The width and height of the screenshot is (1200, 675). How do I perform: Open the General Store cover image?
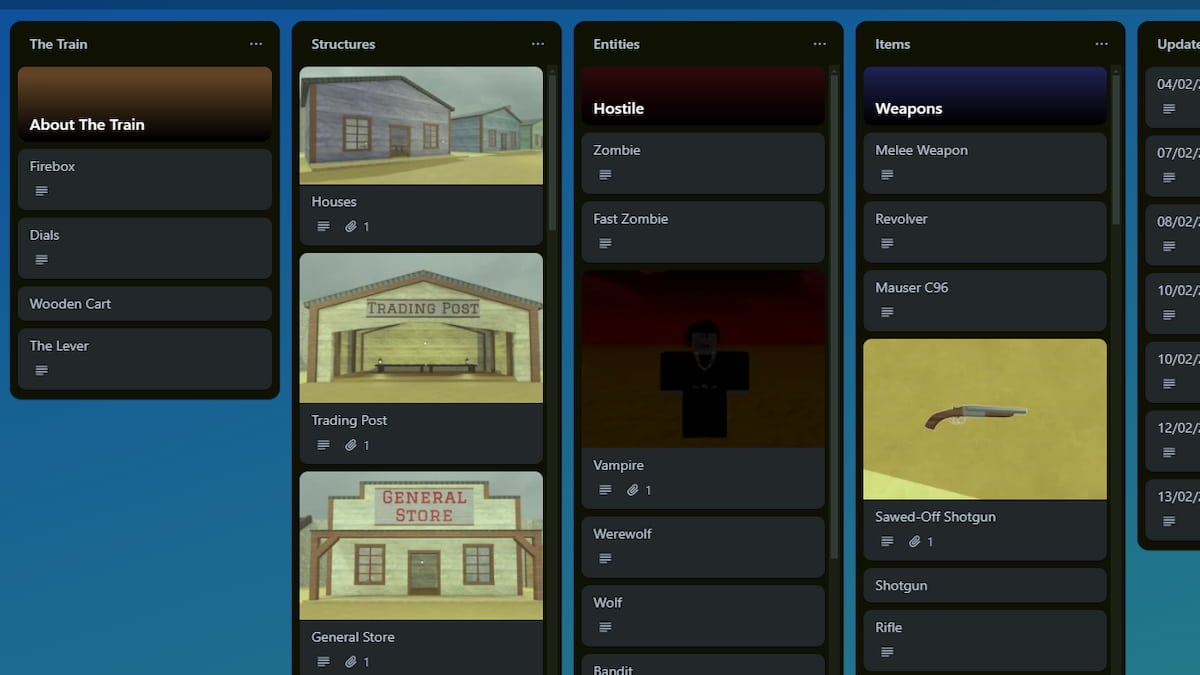coord(421,545)
